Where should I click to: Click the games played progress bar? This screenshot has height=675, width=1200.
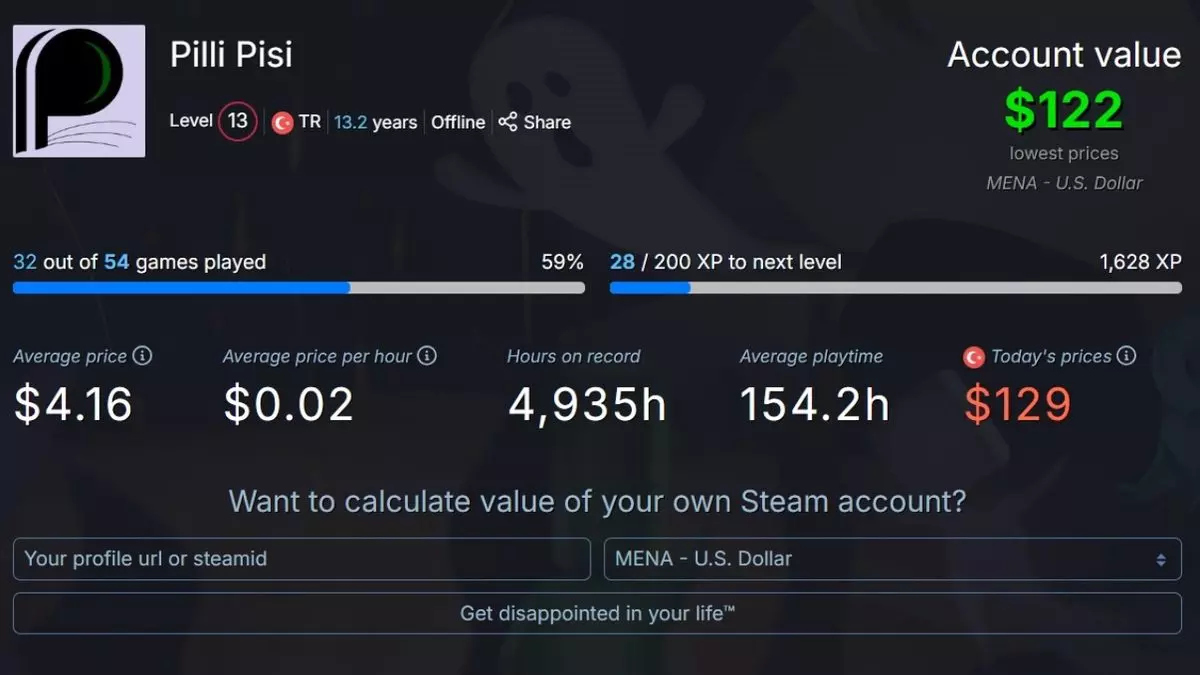(297, 287)
